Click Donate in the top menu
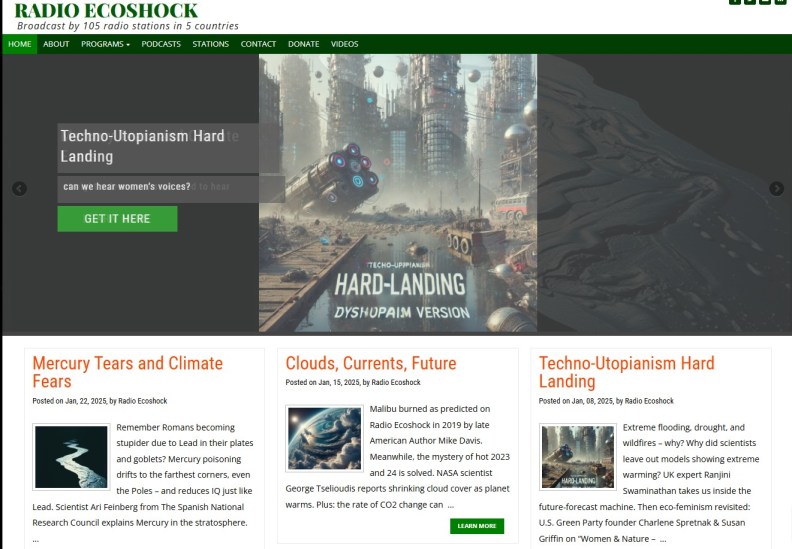 pos(304,44)
